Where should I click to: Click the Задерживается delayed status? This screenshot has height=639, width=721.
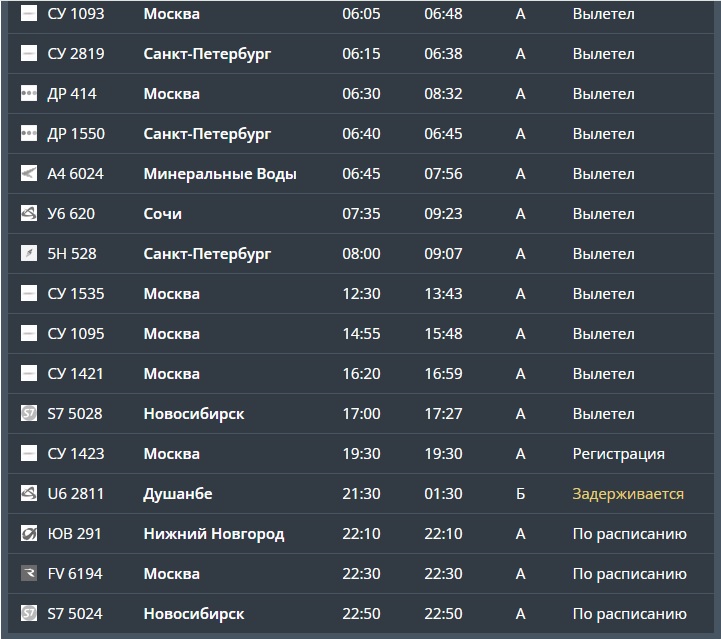(x=628, y=494)
